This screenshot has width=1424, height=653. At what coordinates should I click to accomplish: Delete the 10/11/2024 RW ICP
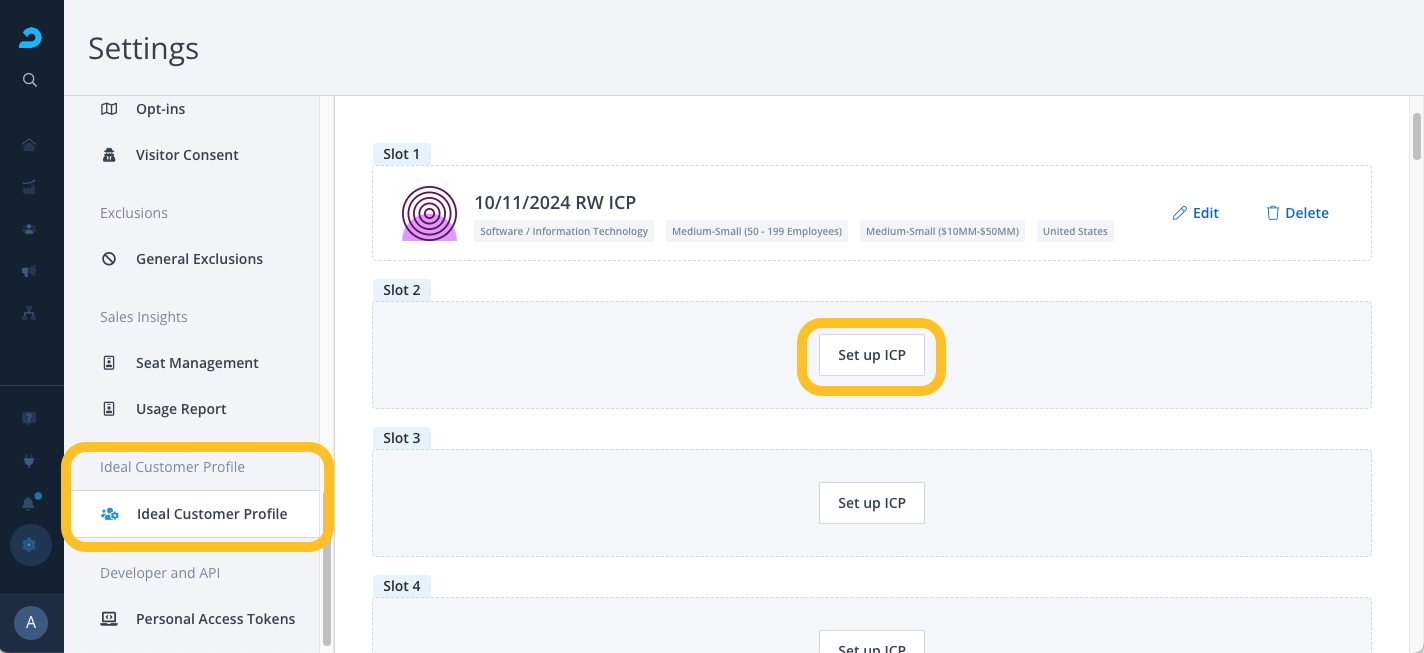click(1297, 213)
